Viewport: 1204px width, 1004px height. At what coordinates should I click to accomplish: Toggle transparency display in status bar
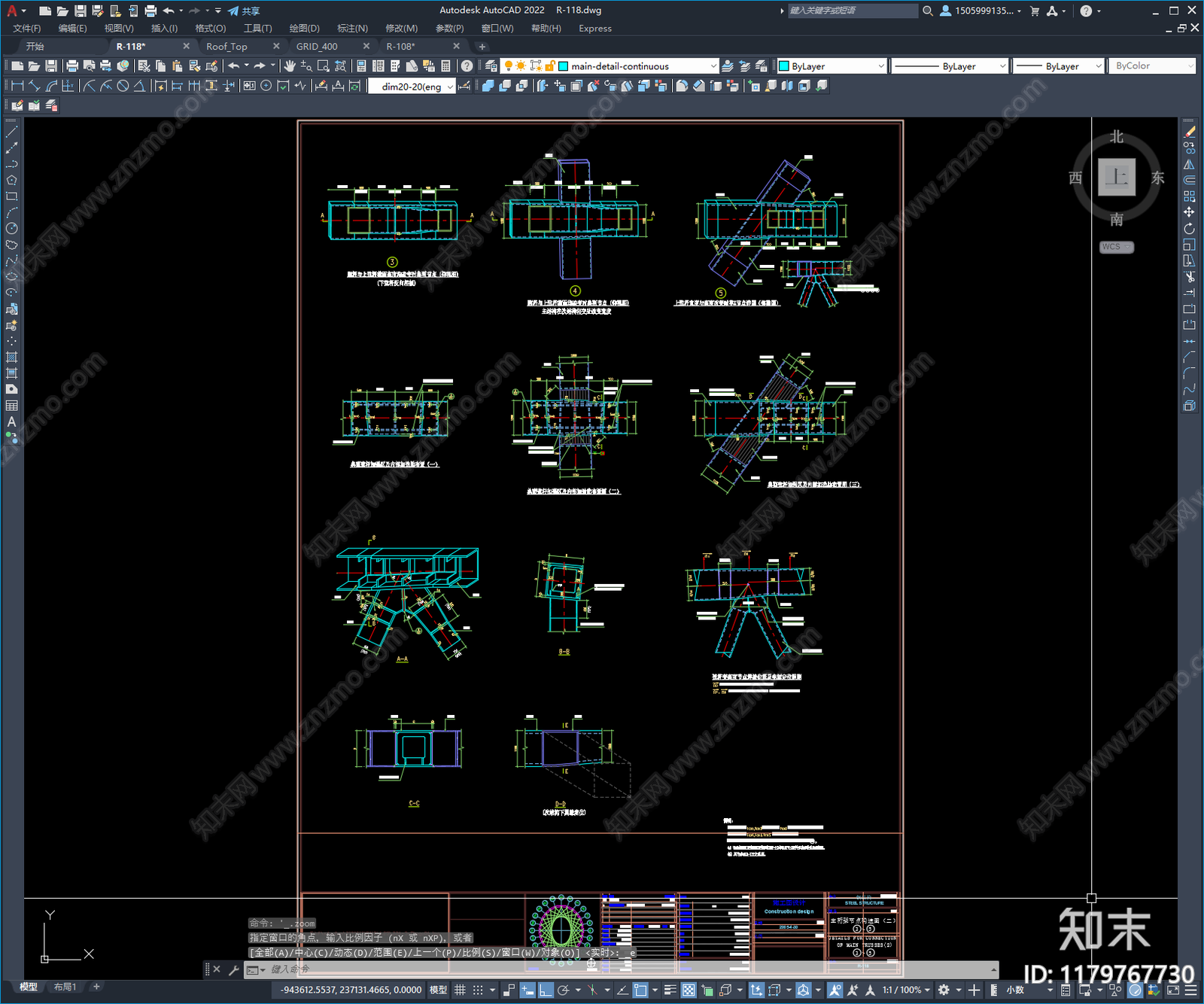689,990
